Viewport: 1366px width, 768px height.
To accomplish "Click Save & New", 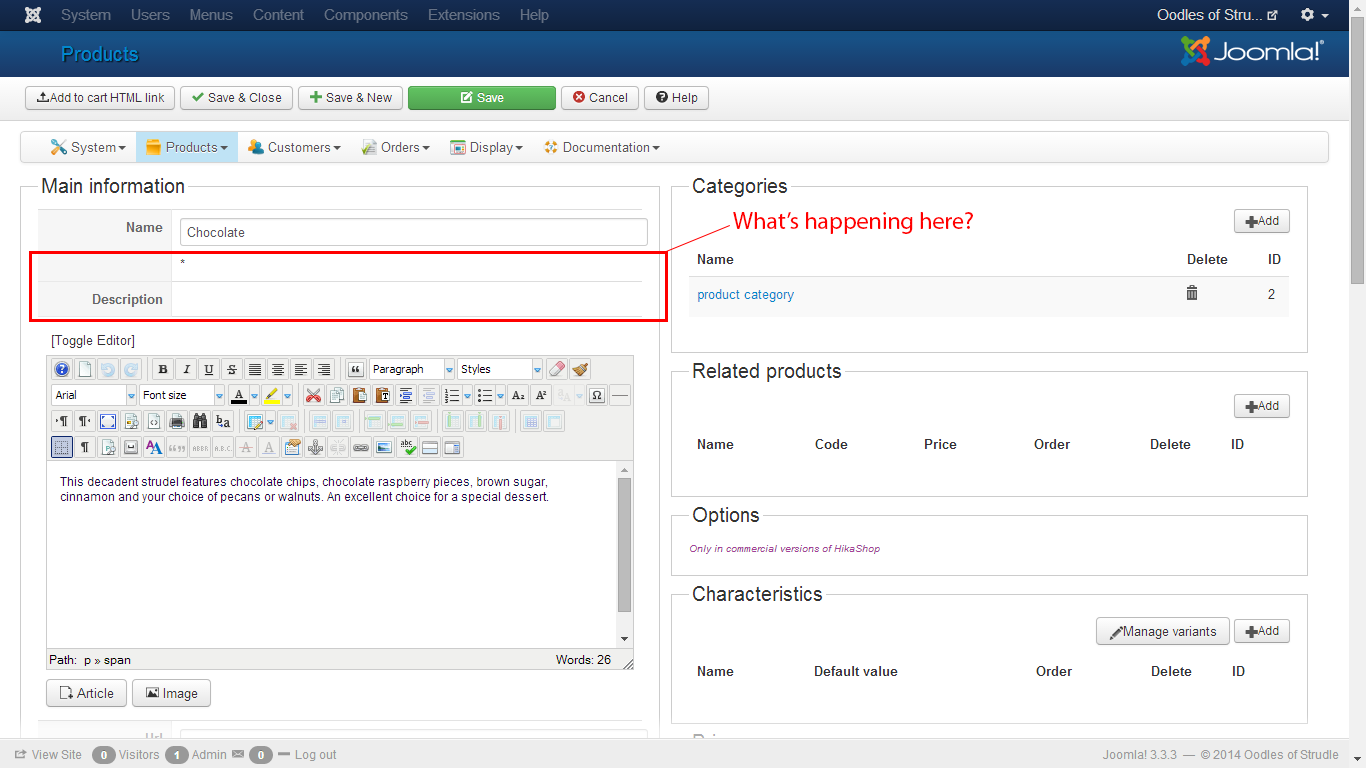I will [x=350, y=97].
